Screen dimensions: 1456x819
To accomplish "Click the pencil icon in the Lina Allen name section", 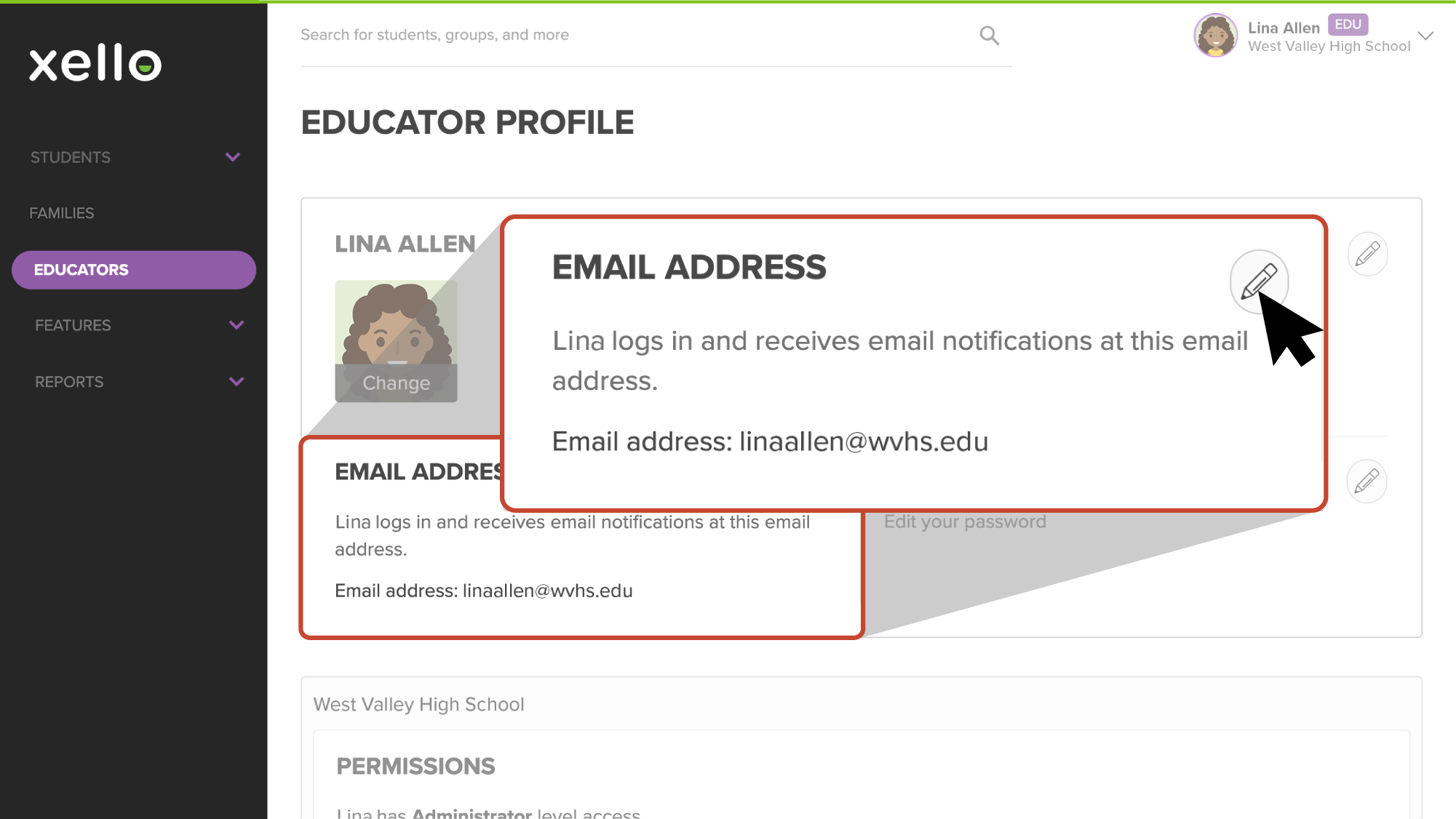I will pyautogui.click(x=1367, y=254).
